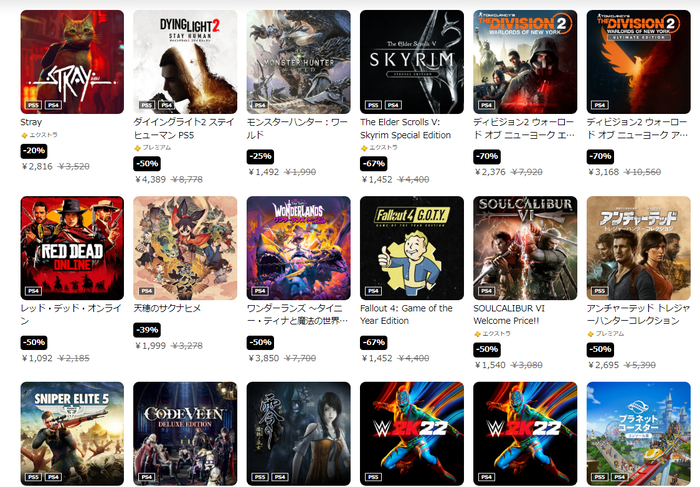
Task: Open the Tiny Tina's Wonderlands cover thumbnail
Action: pyautogui.click(x=299, y=248)
